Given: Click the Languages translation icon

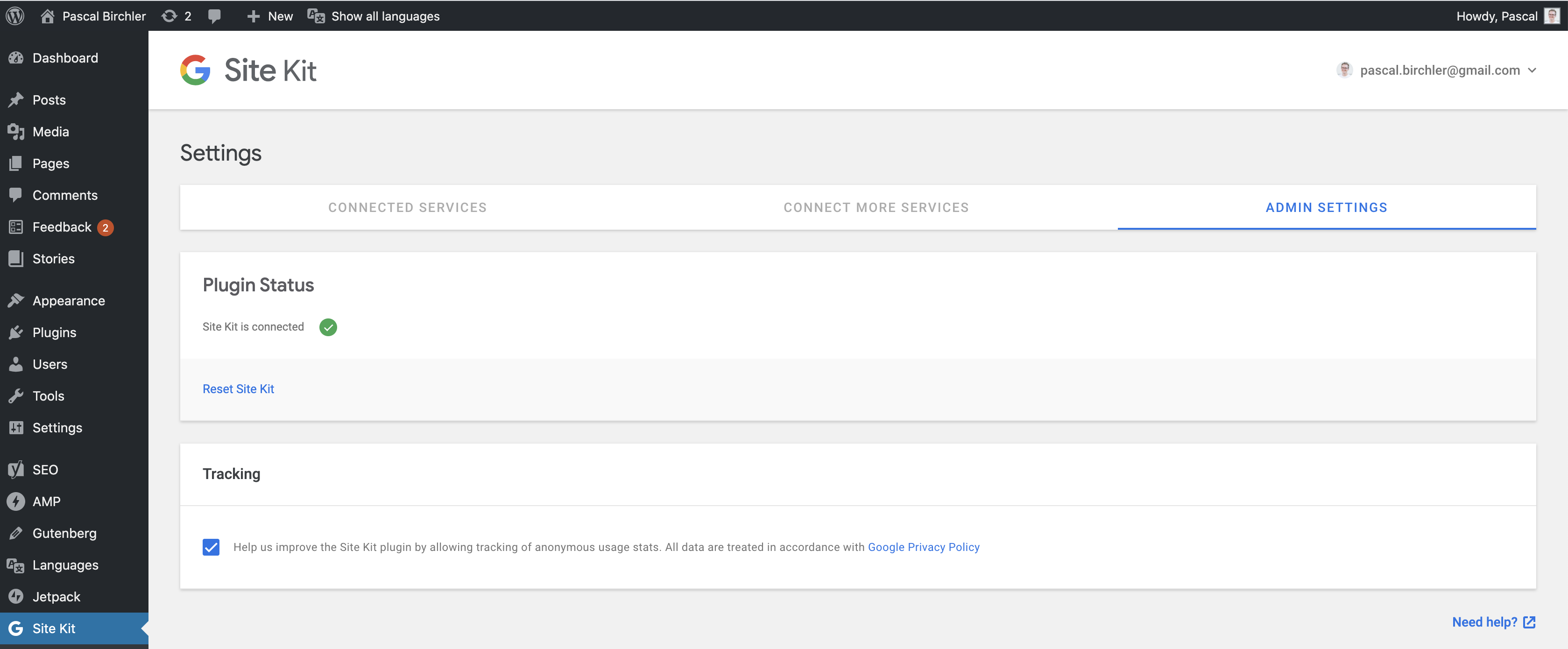Looking at the screenshot, I should click(16, 565).
